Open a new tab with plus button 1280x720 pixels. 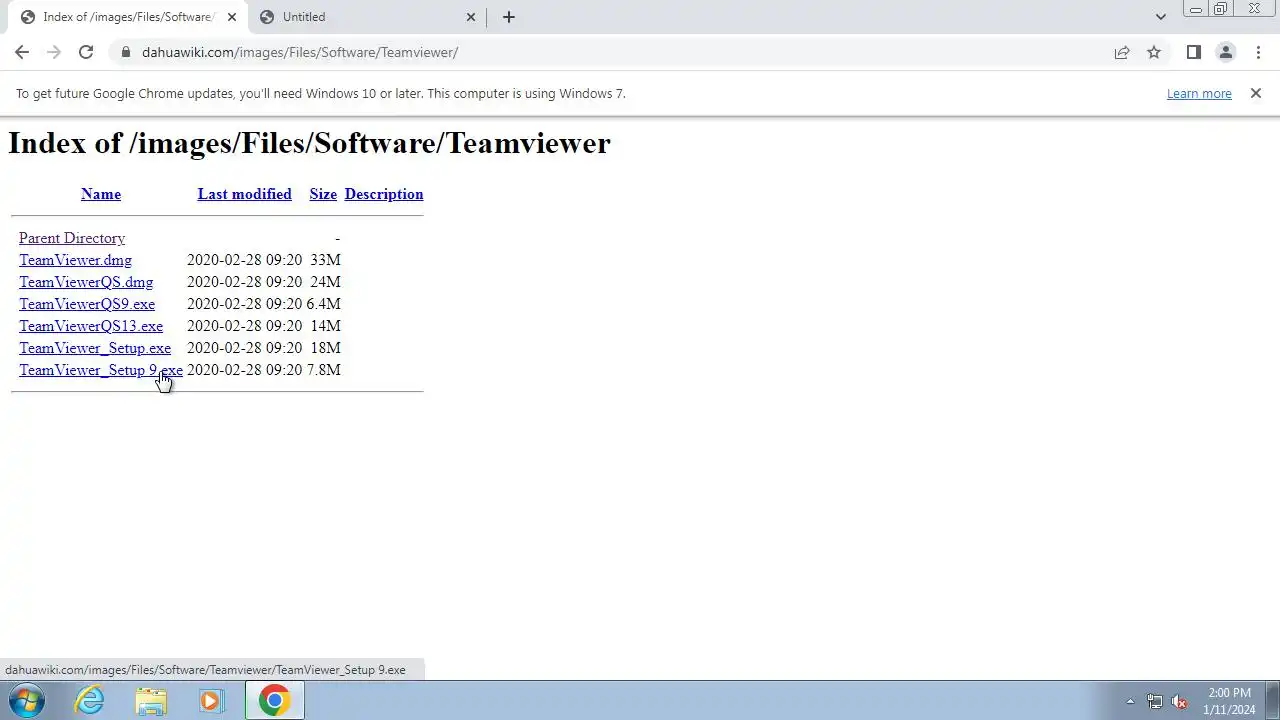click(508, 17)
